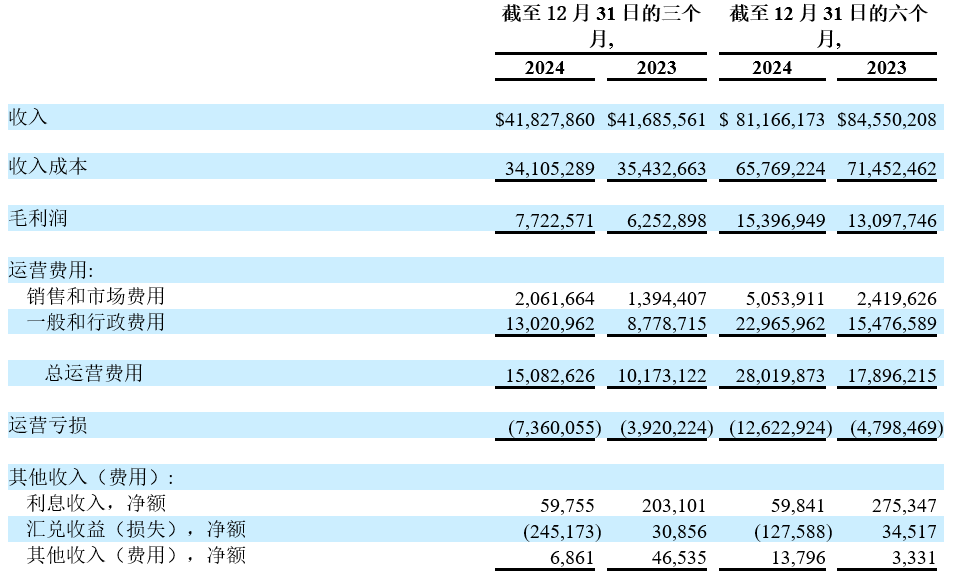This screenshot has height=582, width=957.
Task: Click the revenue value $41,827,860
Action: point(545,119)
